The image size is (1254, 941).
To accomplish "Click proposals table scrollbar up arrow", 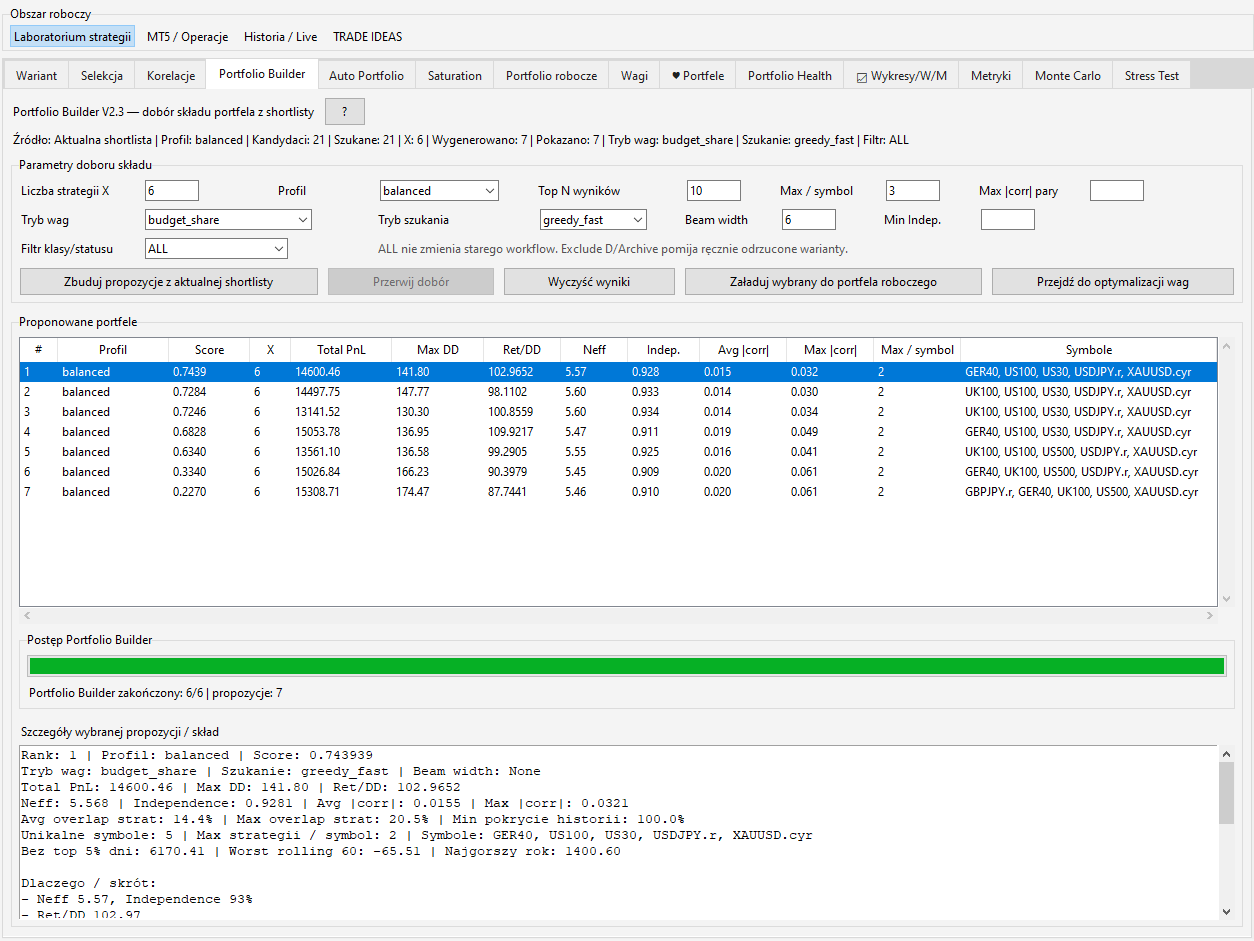I will pyautogui.click(x=1227, y=347).
